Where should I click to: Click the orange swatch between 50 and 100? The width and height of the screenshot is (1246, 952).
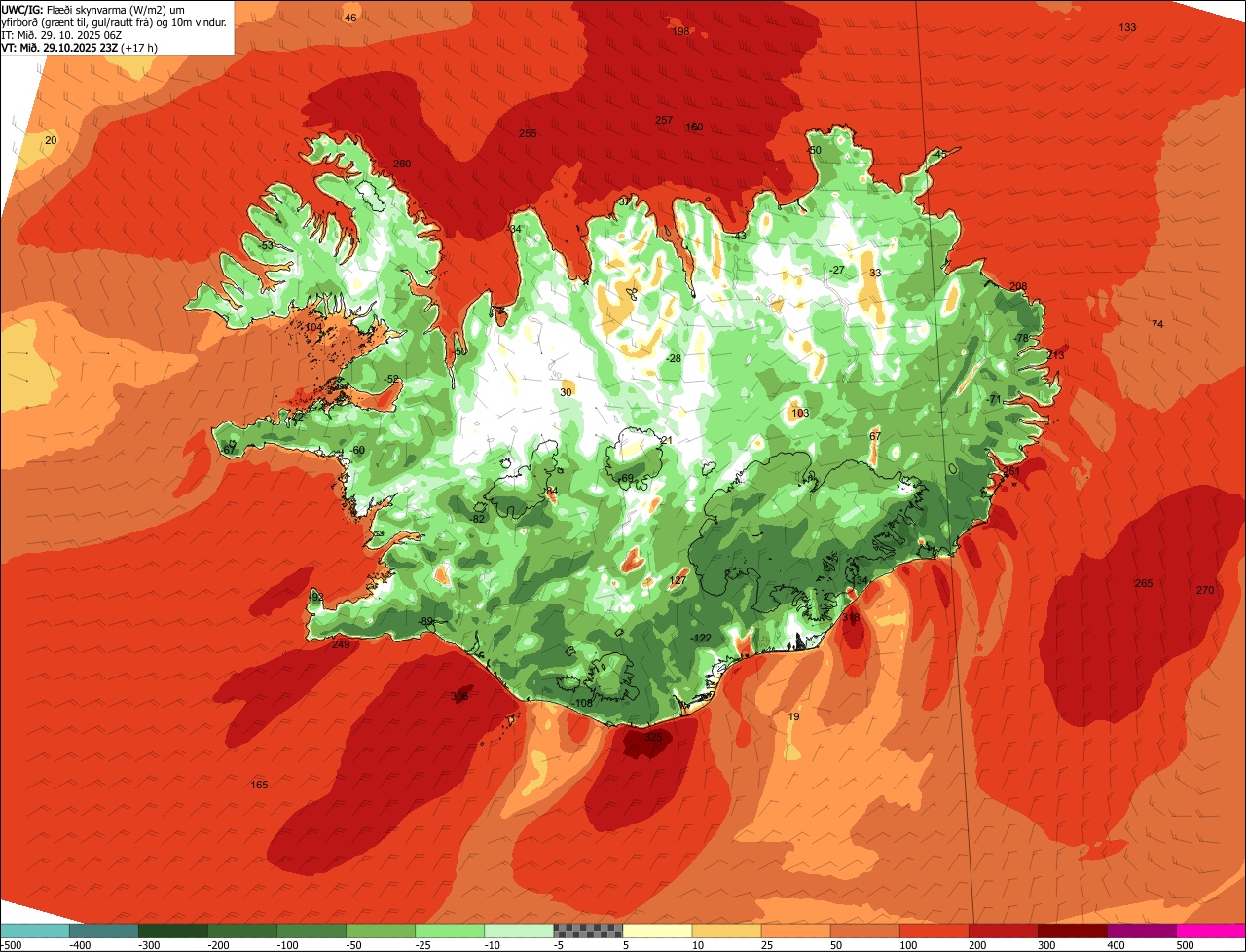[864, 931]
